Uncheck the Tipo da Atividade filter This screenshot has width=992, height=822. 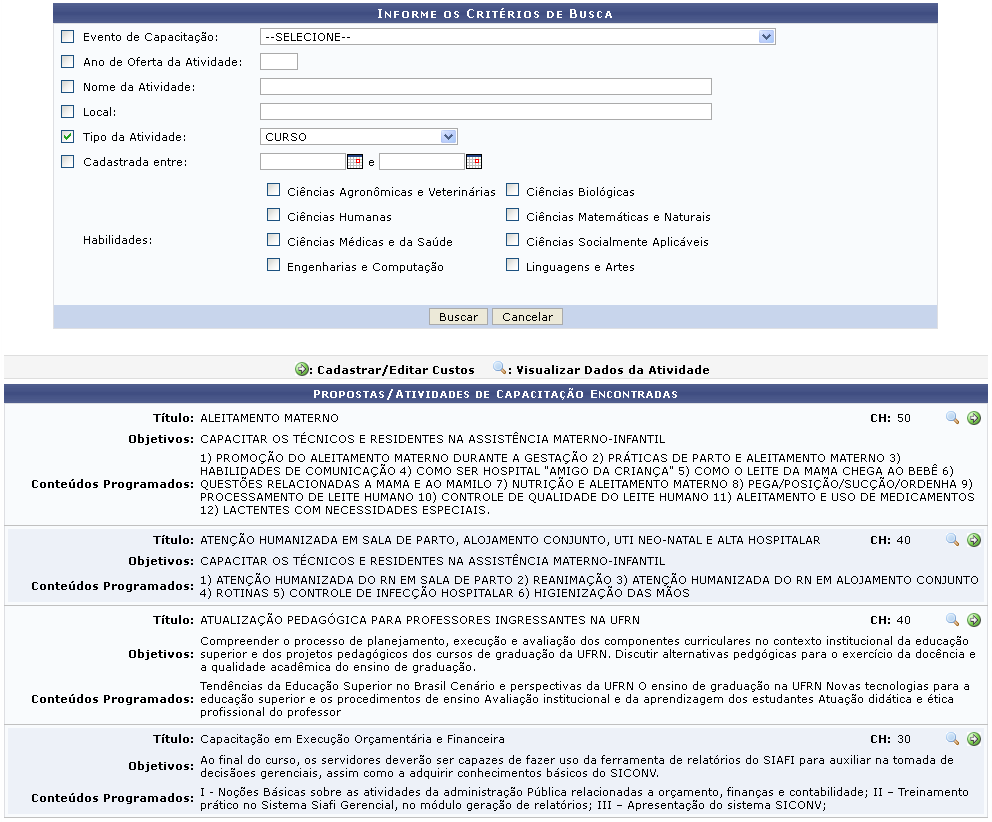click(x=68, y=137)
